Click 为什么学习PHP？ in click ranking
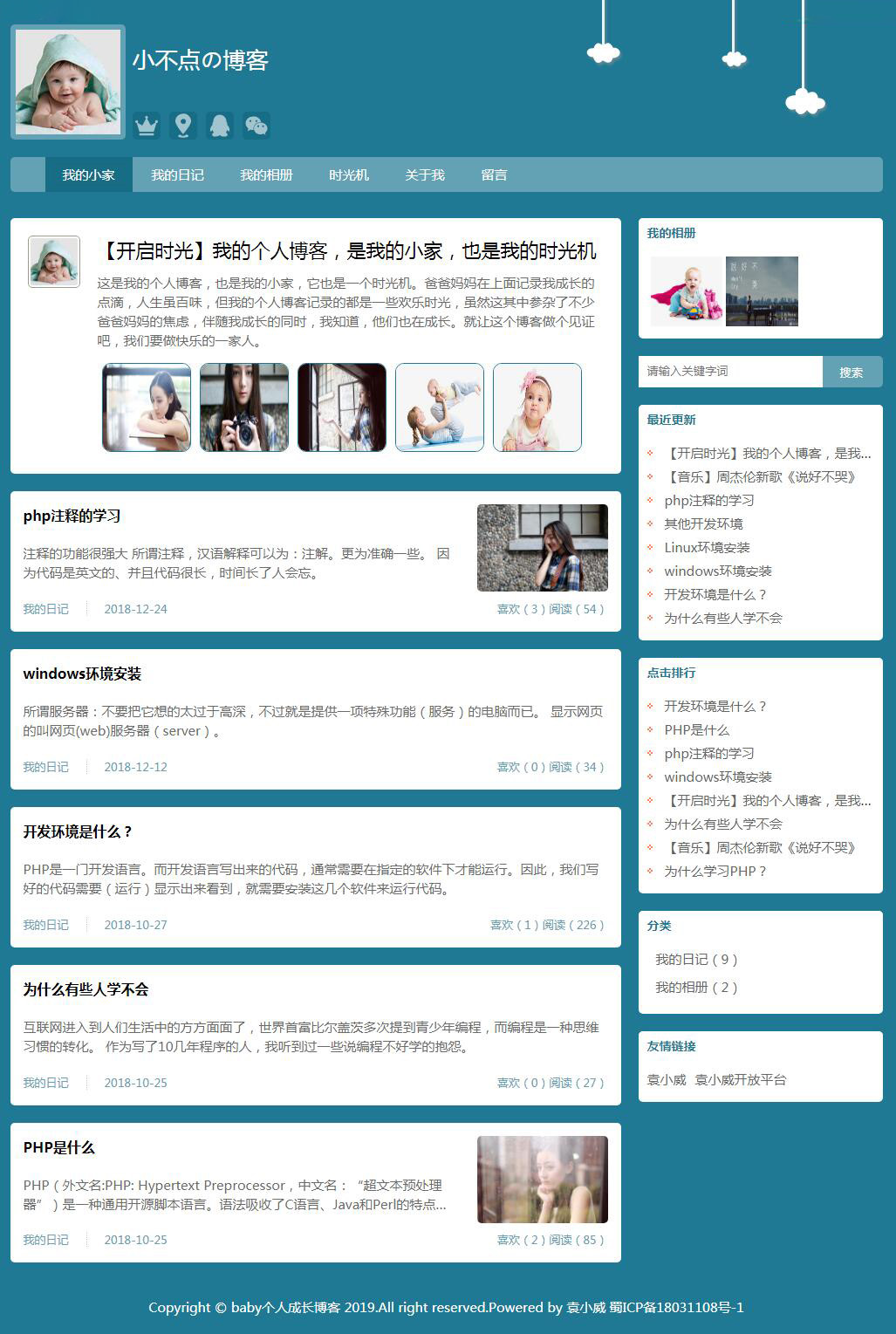The height and width of the screenshot is (1334, 896). [x=715, y=872]
